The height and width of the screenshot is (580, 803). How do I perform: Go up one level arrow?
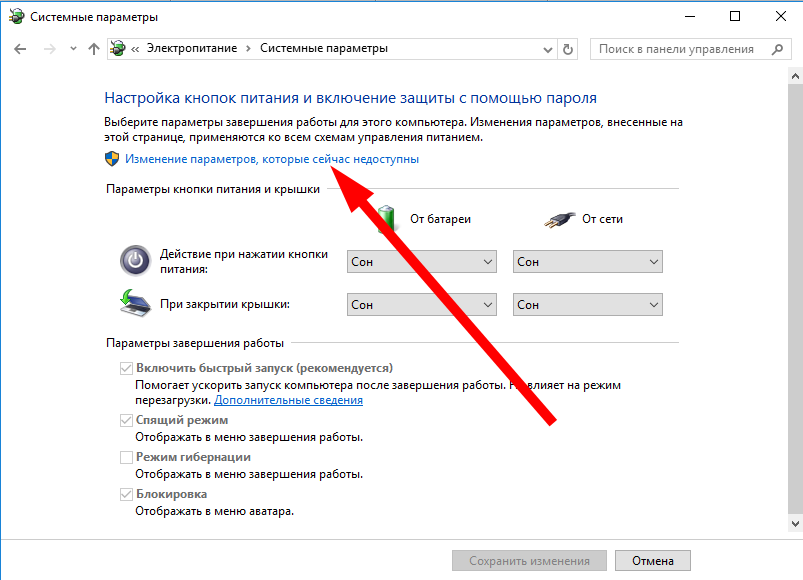pos(93,49)
